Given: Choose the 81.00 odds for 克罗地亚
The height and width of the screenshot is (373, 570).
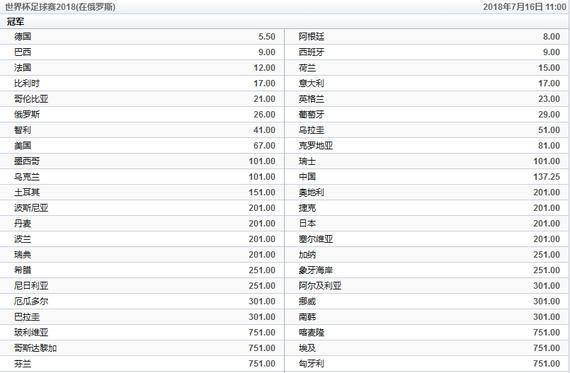Looking at the screenshot, I should coord(549,146).
